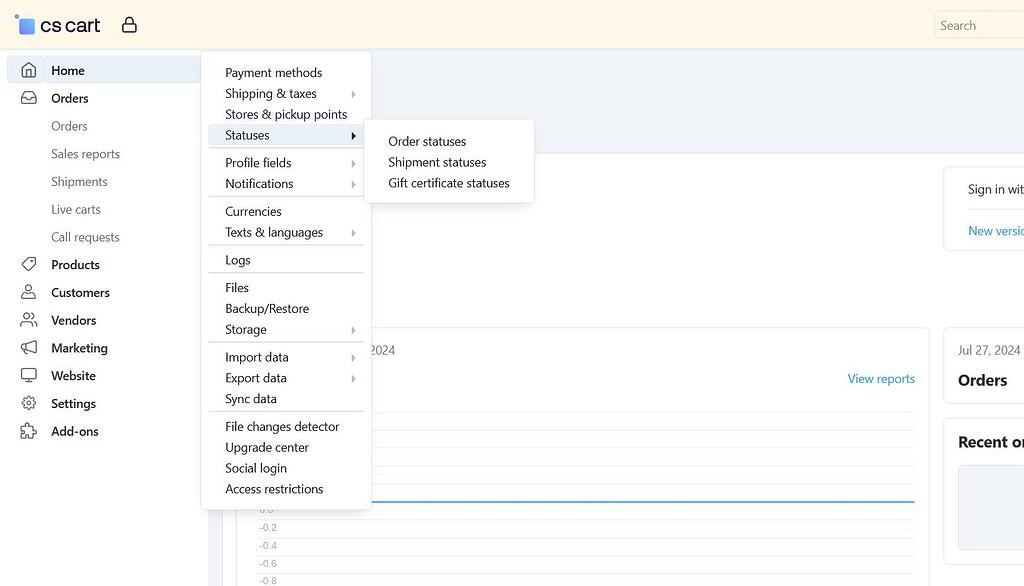Click the View reports link
This screenshot has width=1024, height=586.
(x=881, y=378)
